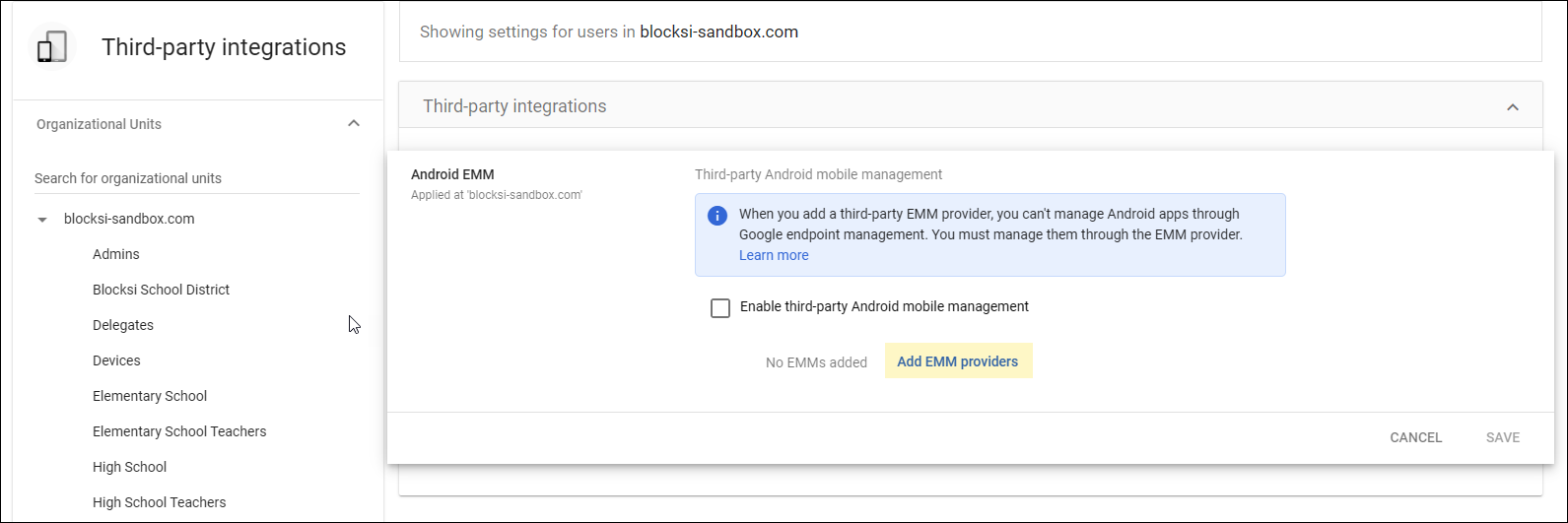Click the CANCEL button
Image resolution: width=1568 pixels, height=523 pixels.
click(x=1416, y=437)
